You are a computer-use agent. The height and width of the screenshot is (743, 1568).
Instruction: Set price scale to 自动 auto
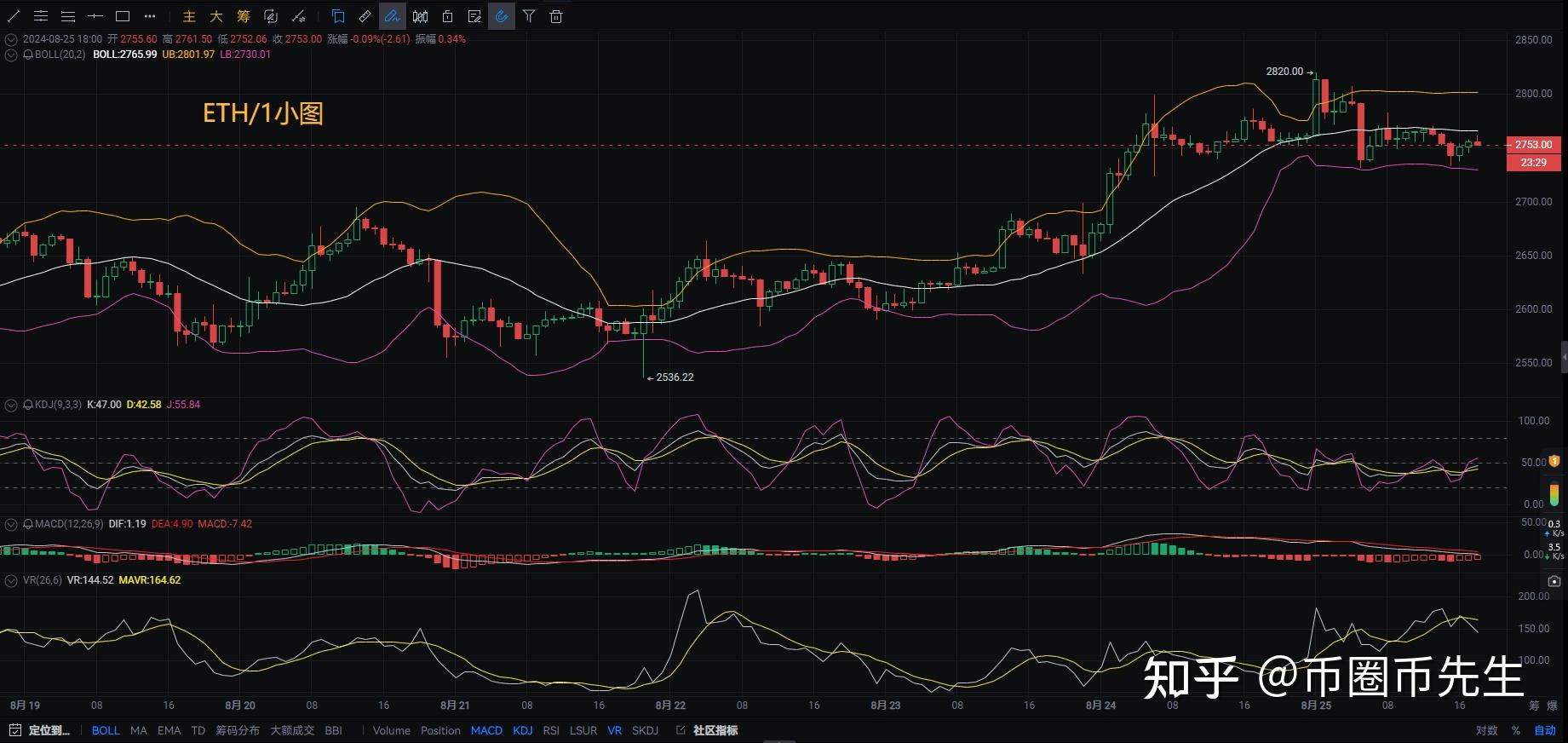point(1545,730)
